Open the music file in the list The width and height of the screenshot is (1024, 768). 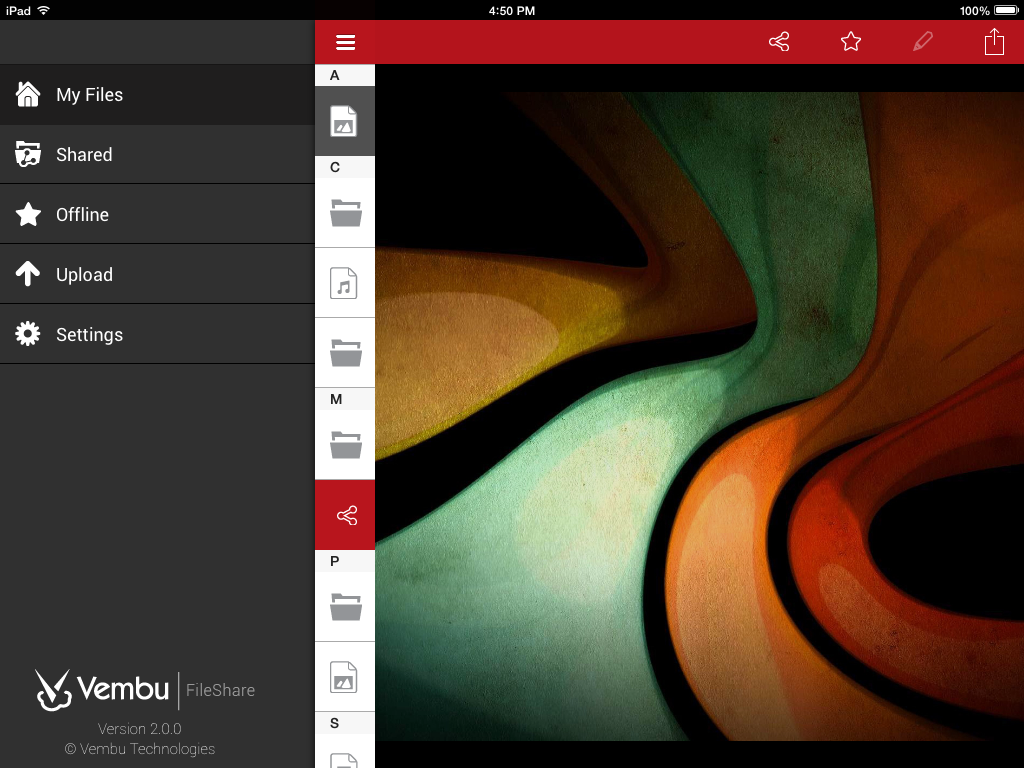344,284
